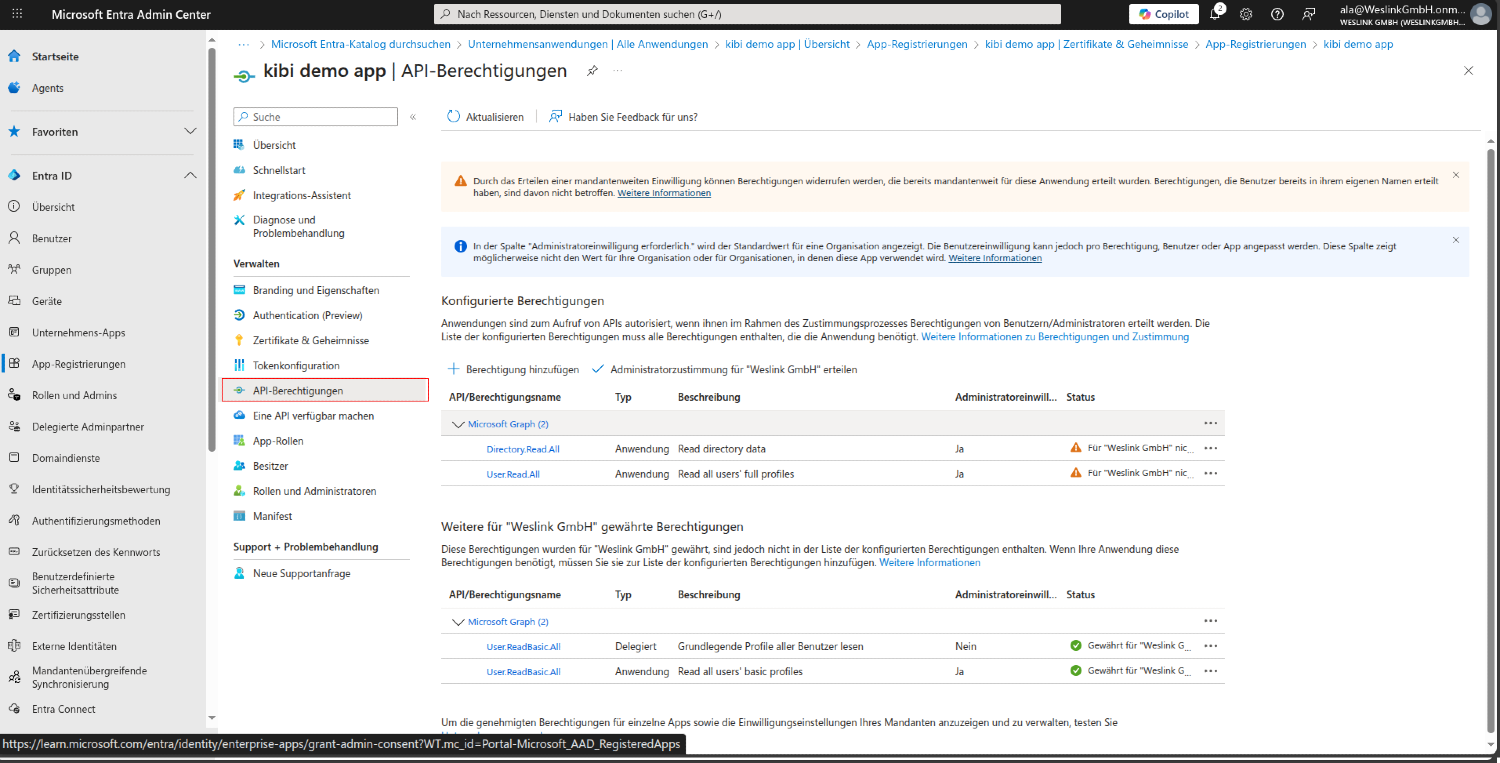Open Domaindienste in navigation
The image size is (1500, 763).
(66, 458)
